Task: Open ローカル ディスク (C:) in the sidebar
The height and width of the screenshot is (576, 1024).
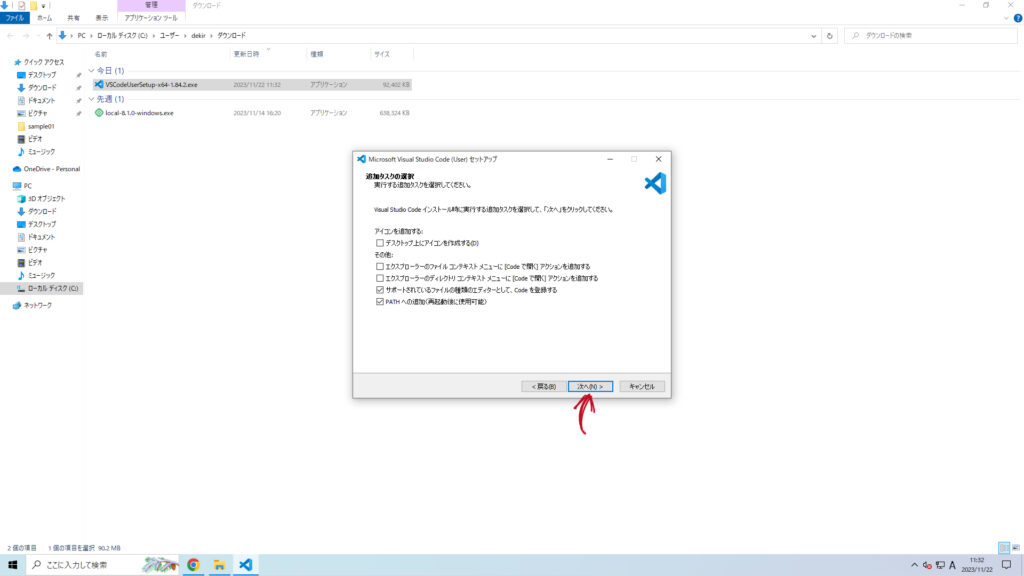Action: (x=52, y=288)
